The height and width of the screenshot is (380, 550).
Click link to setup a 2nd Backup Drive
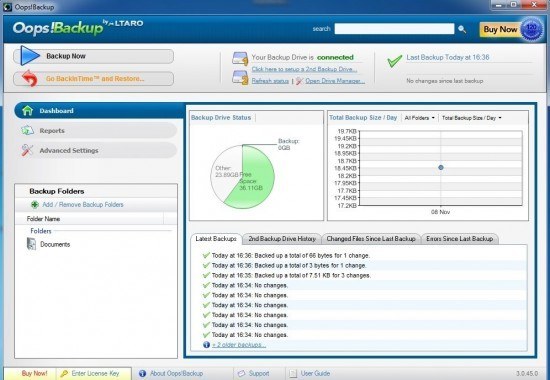(304, 69)
